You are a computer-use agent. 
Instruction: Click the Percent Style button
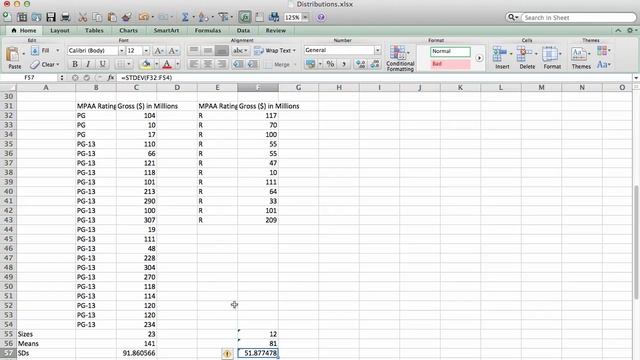pos(330,64)
